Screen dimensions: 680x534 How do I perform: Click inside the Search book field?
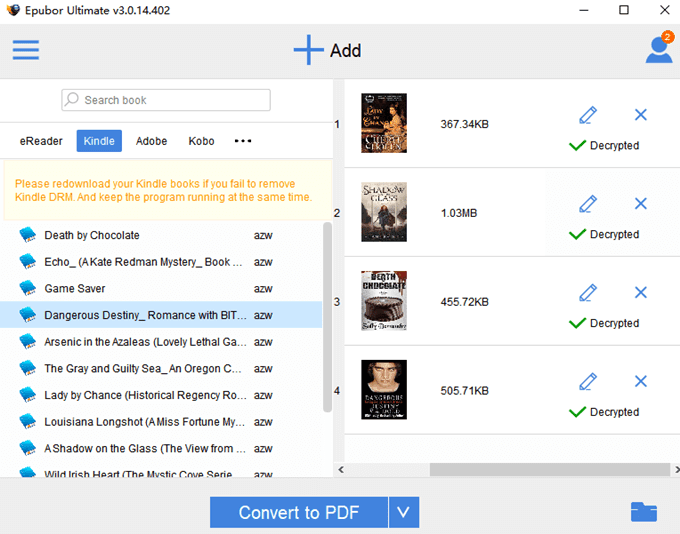[x=166, y=100]
